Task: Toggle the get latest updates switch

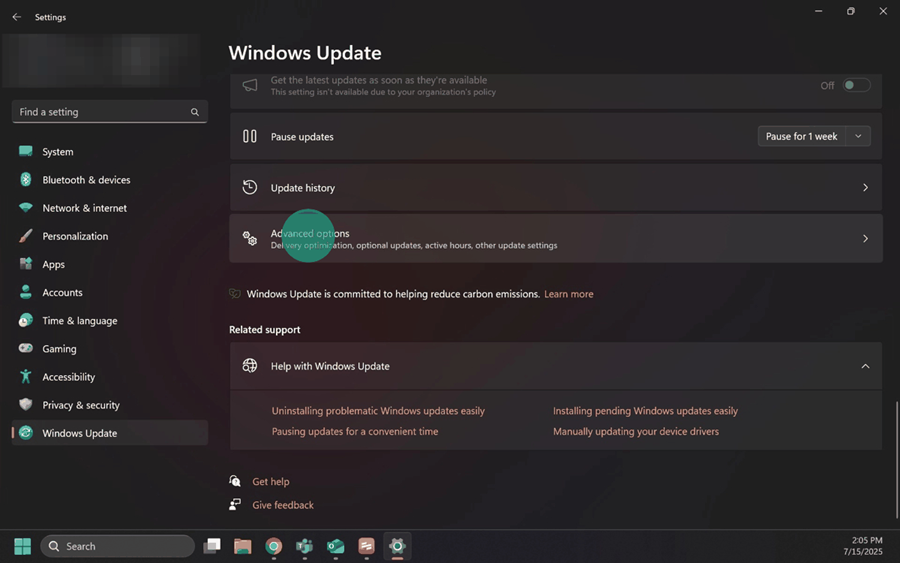Action: tap(856, 86)
